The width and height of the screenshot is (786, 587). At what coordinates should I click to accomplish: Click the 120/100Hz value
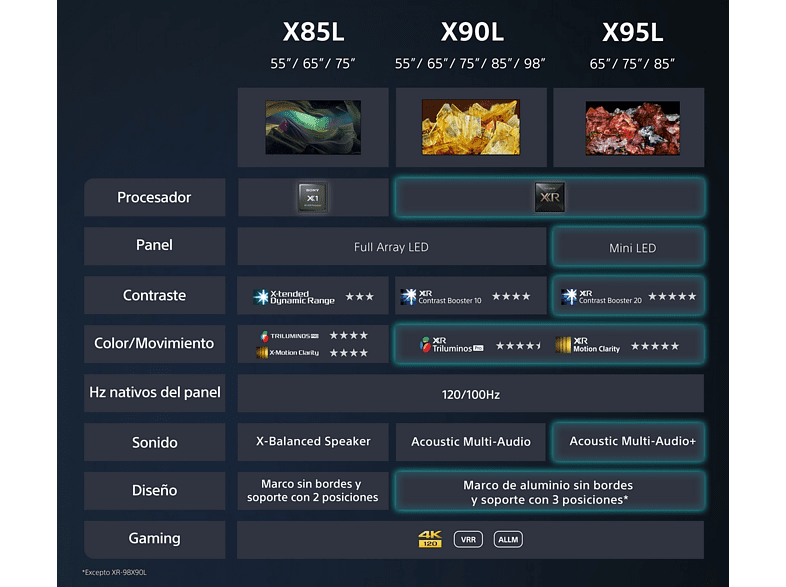[x=471, y=395]
